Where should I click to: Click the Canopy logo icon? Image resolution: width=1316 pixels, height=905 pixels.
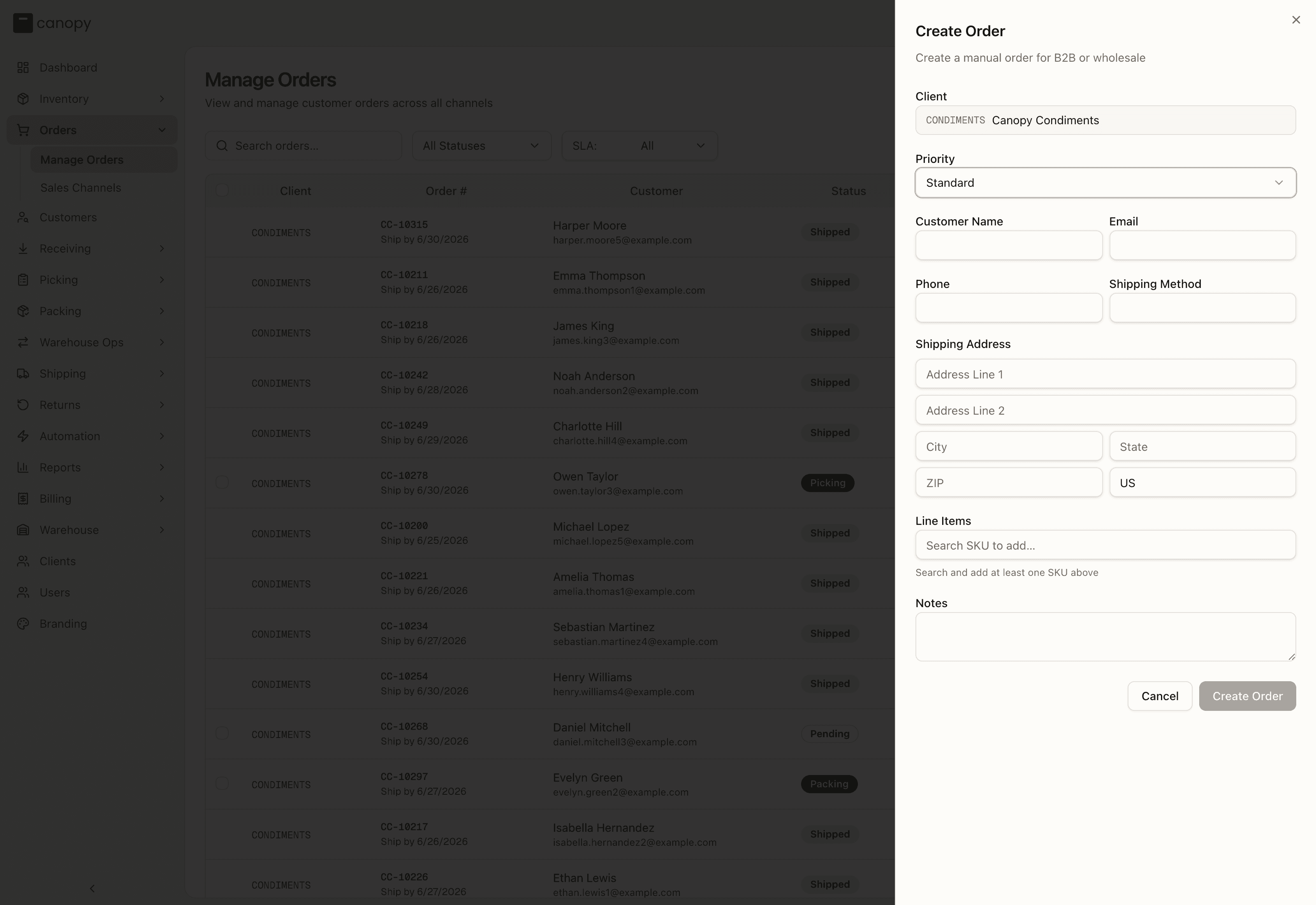click(23, 23)
